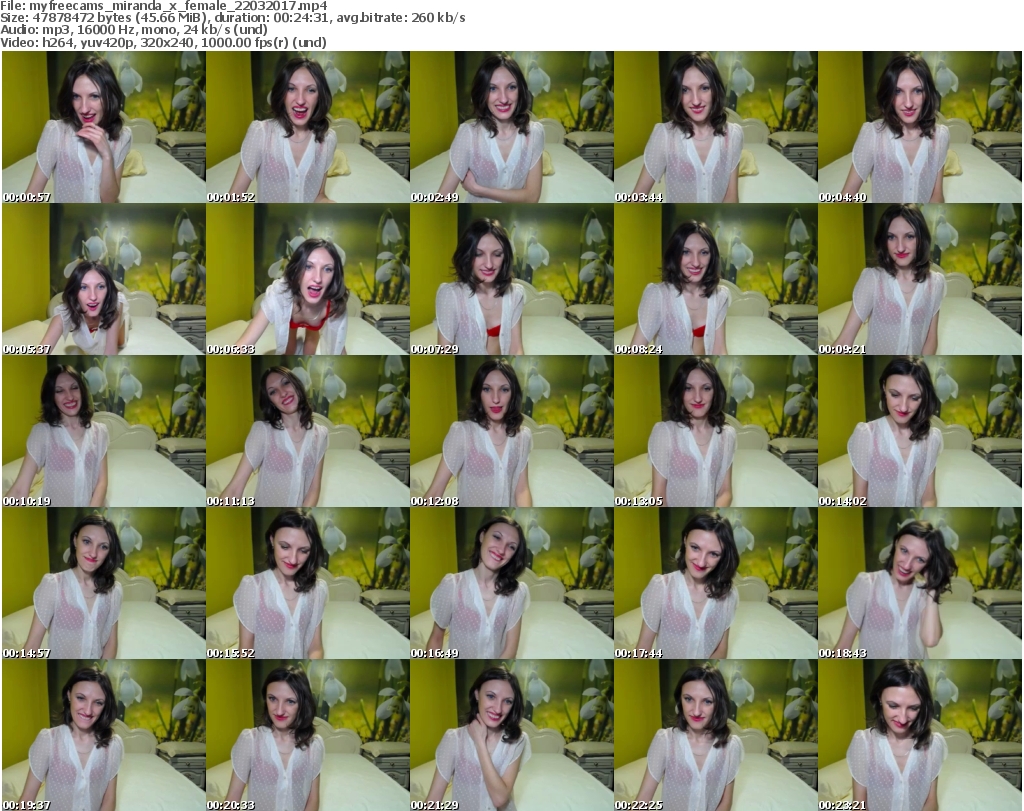Choose the 00:15:52 thumbnail
Viewport: 1024px width, 811px height.
coord(308,583)
